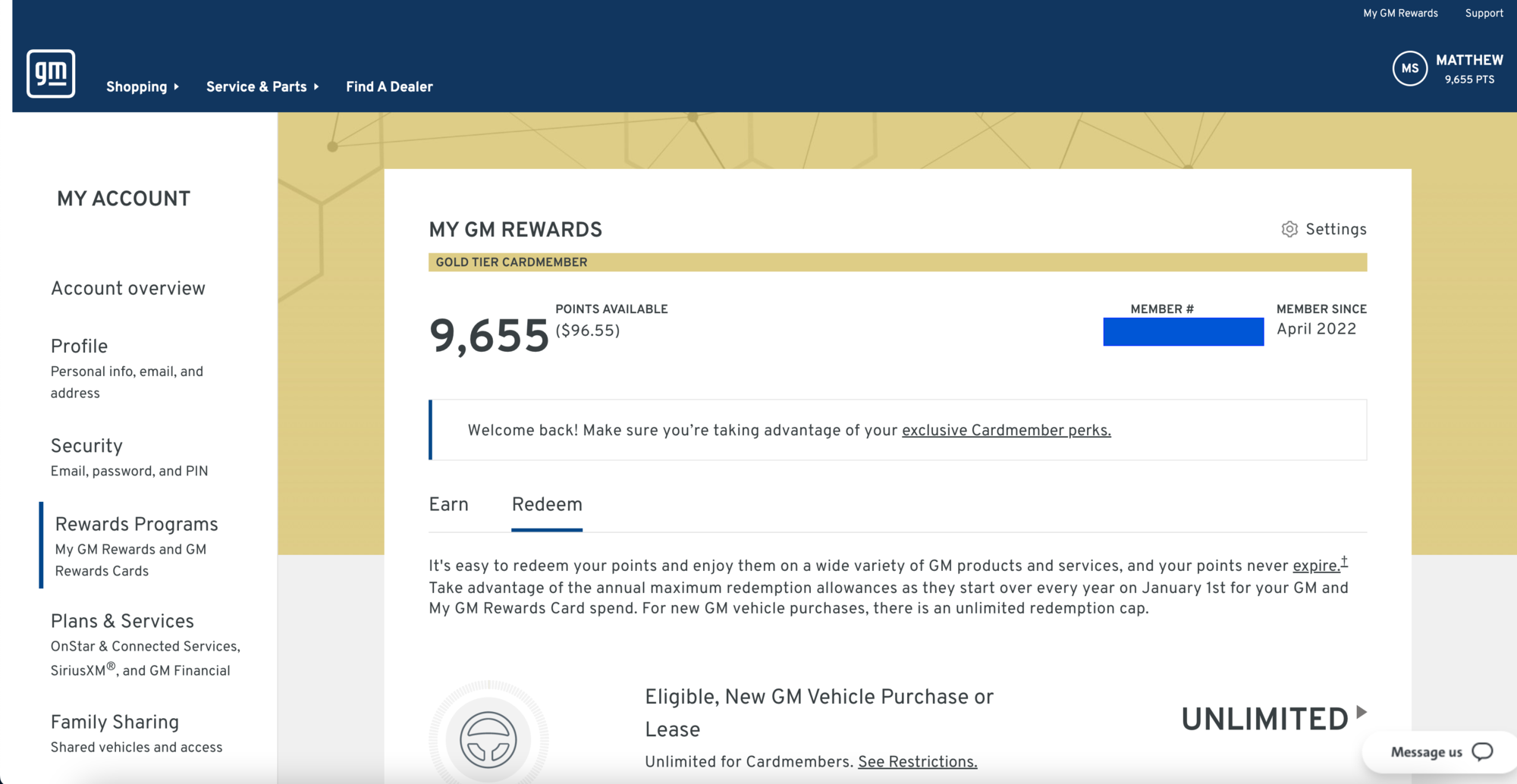Viewport: 1517px width, 784px height.
Task: Switch to the Earn tab
Action: [448, 504]
